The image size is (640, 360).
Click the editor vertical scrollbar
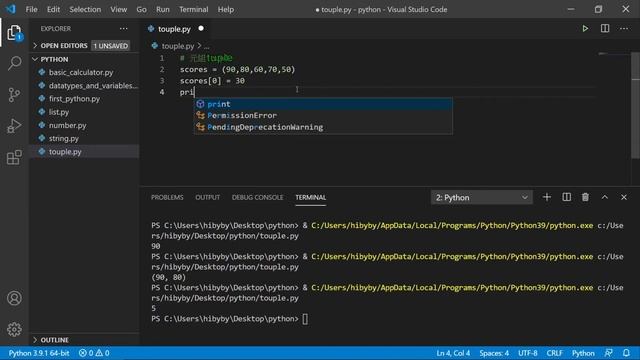pos(635,106)
